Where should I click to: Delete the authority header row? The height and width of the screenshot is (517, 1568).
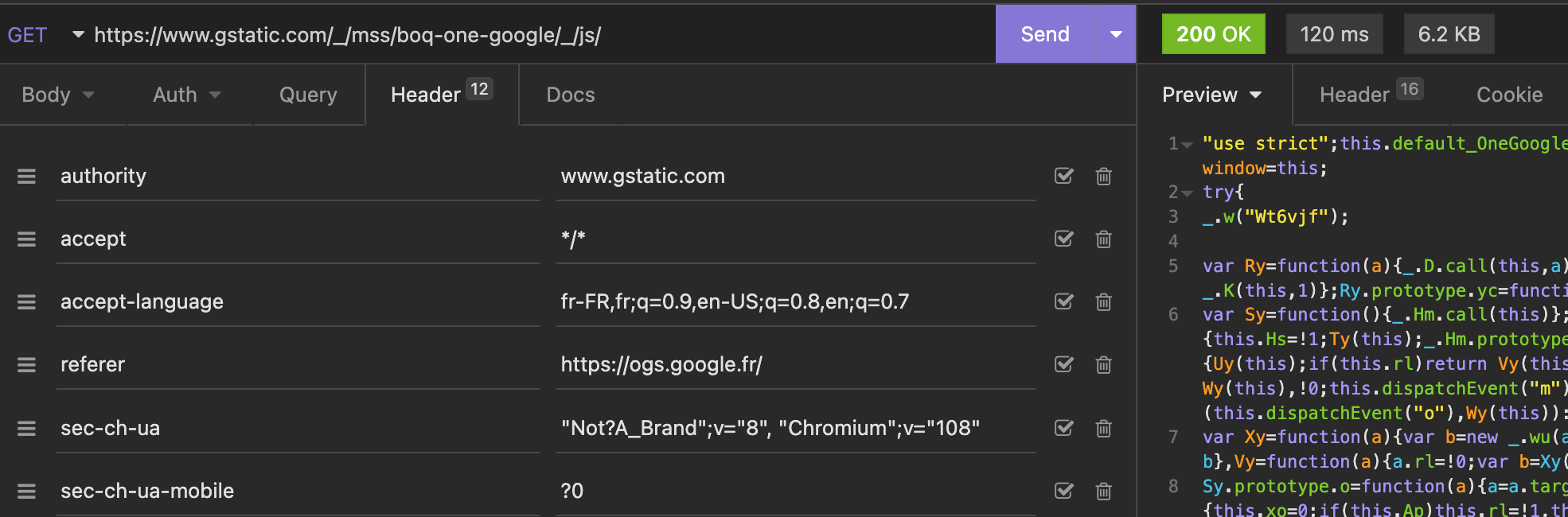point(1104,176)
